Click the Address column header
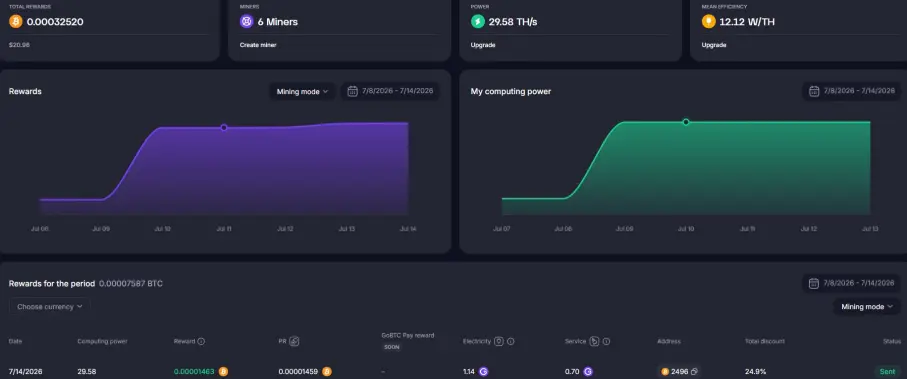This screenshot has width=907, height=379. tap(669, 341)
